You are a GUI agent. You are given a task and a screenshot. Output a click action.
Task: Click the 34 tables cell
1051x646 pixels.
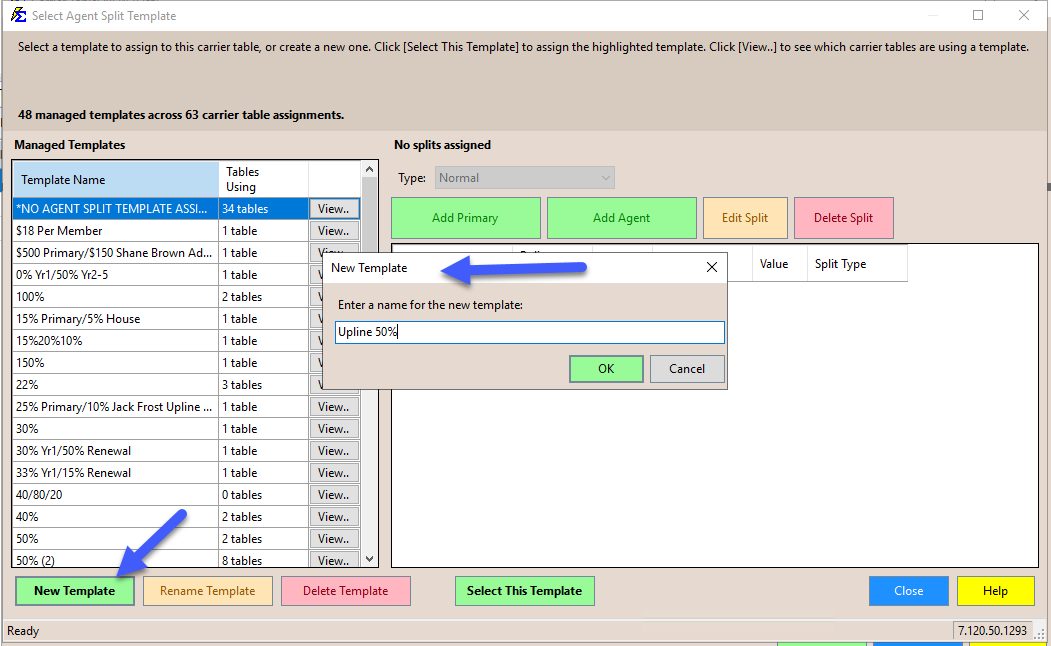click(x=263, y=208)
